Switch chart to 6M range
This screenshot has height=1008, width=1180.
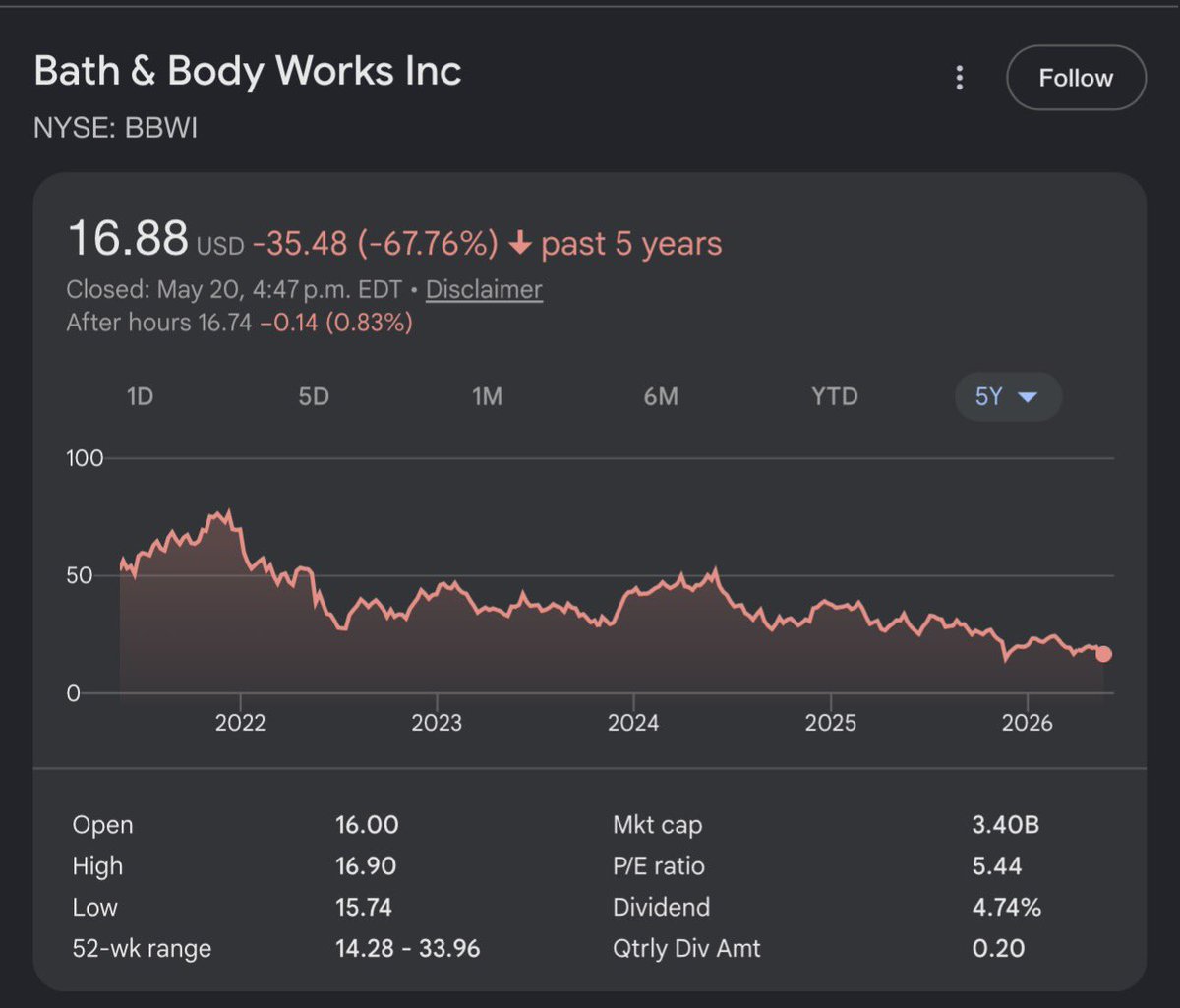coord(661,397)
